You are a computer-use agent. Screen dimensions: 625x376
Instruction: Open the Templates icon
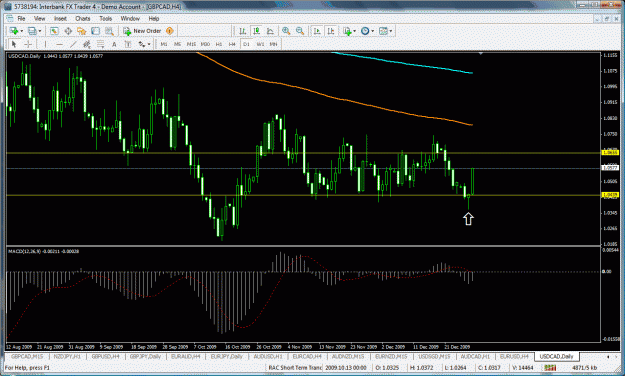pyautogui.click(x=383, y=31)
